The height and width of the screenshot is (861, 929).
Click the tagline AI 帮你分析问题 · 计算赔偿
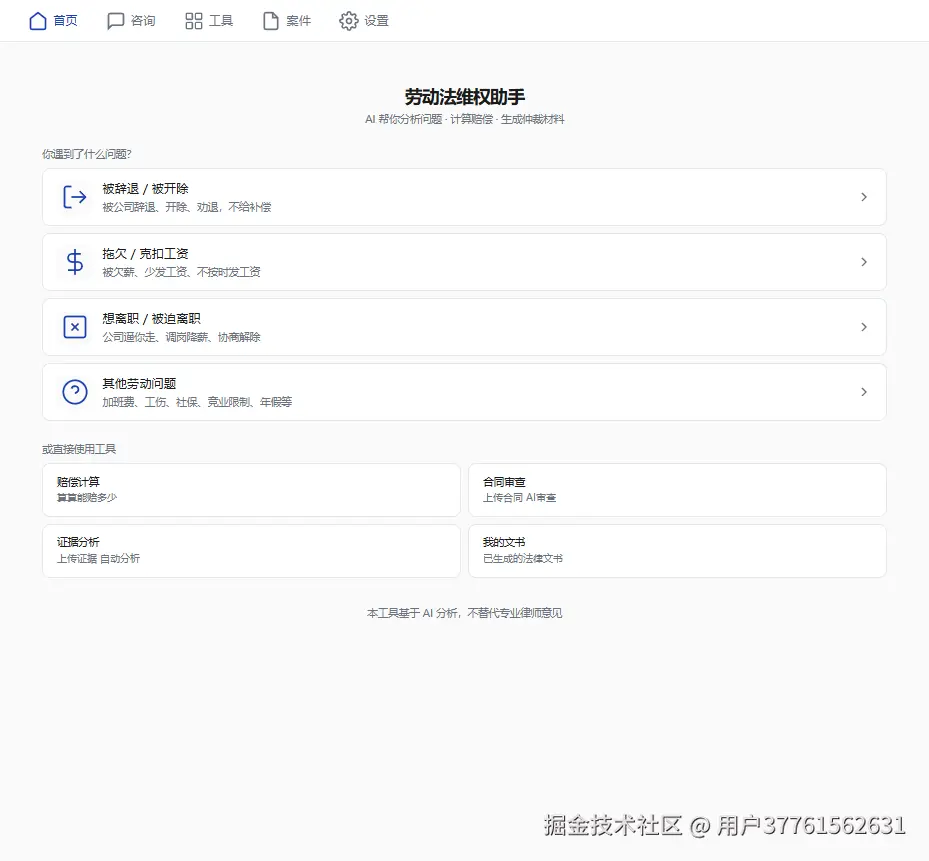[x=429, y=119]
